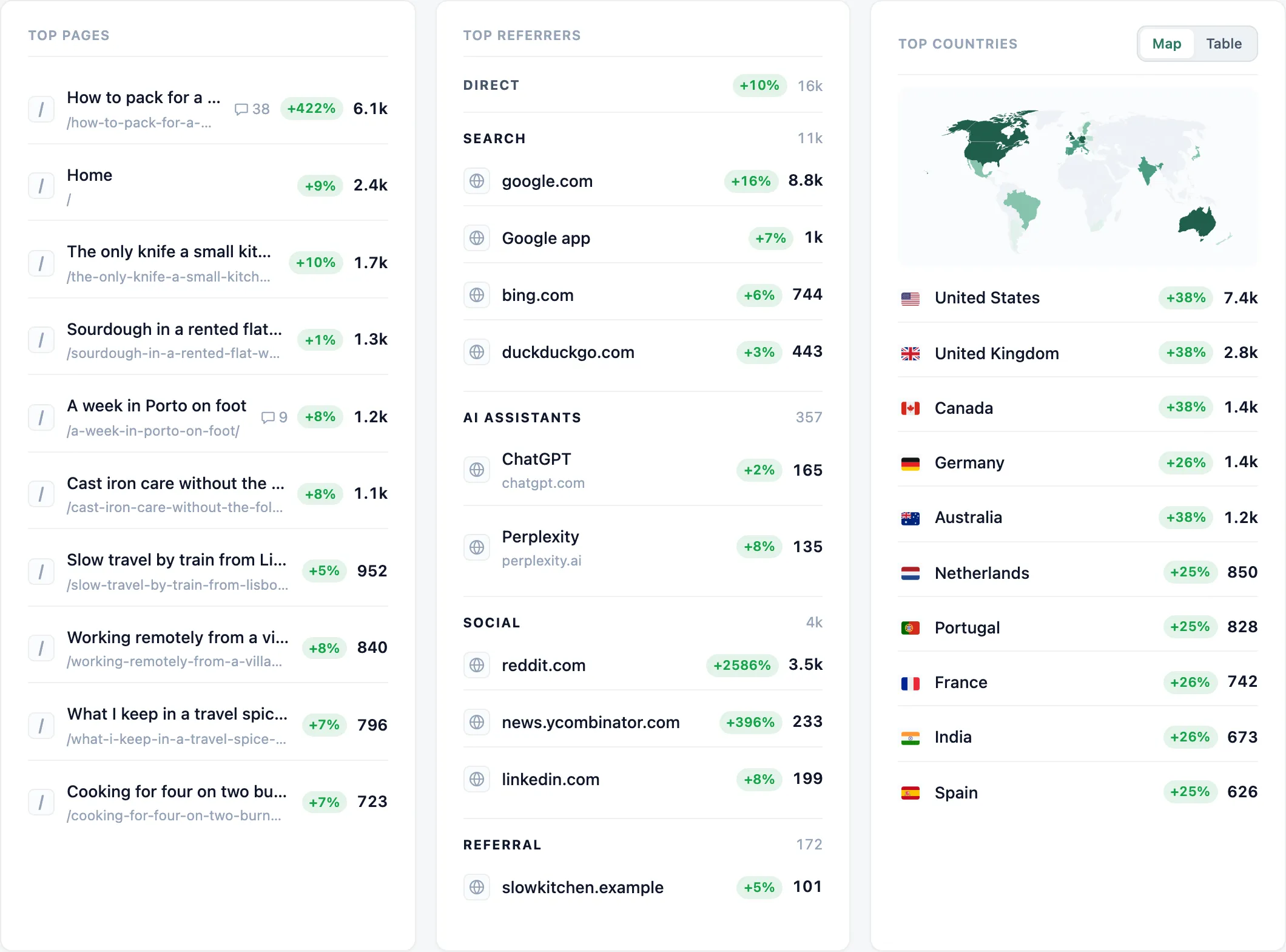Click page icon next to Sourdough in a rented flat
The image size is (1286, 952).
(x=41, y=340)
